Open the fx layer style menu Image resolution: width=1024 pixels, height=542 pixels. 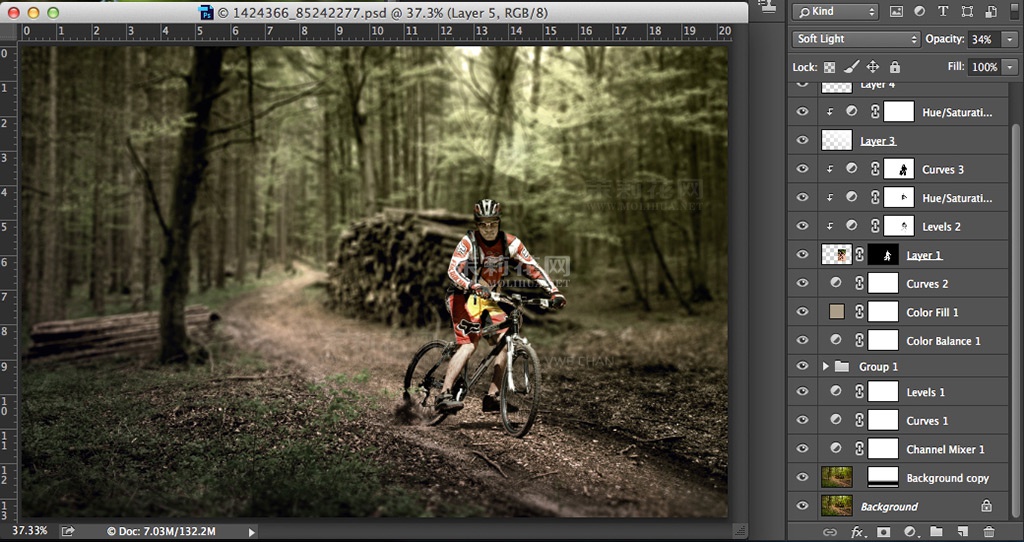pos(857,532)
